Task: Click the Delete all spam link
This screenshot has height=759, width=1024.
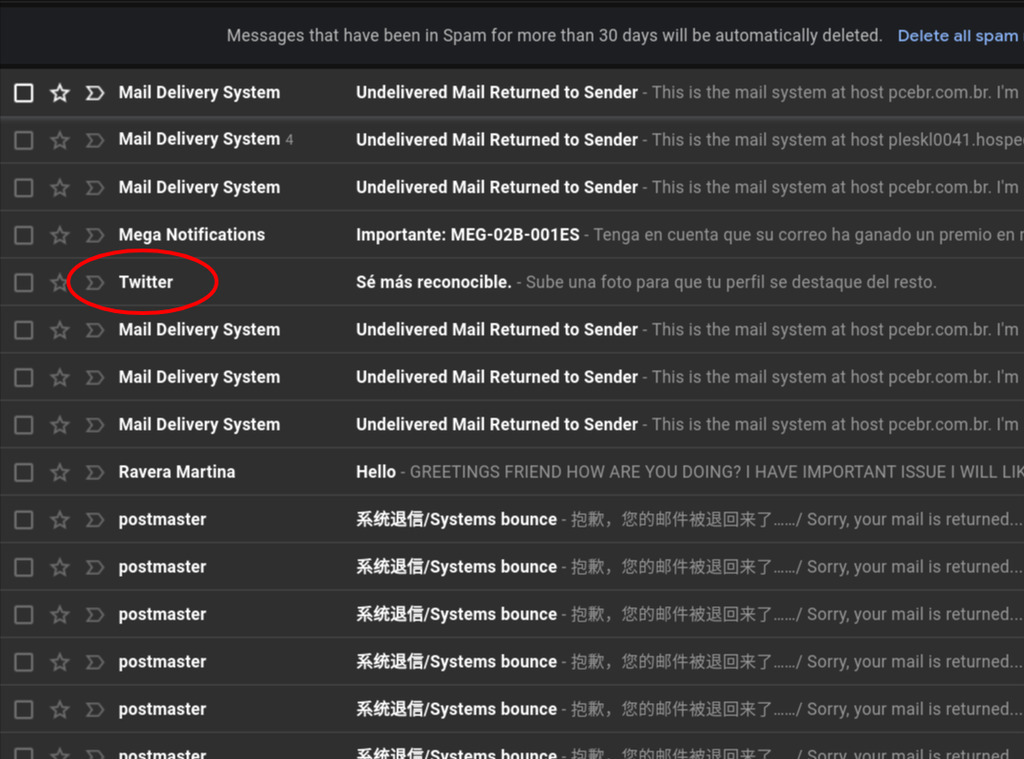Action: [x=957, y=36]
